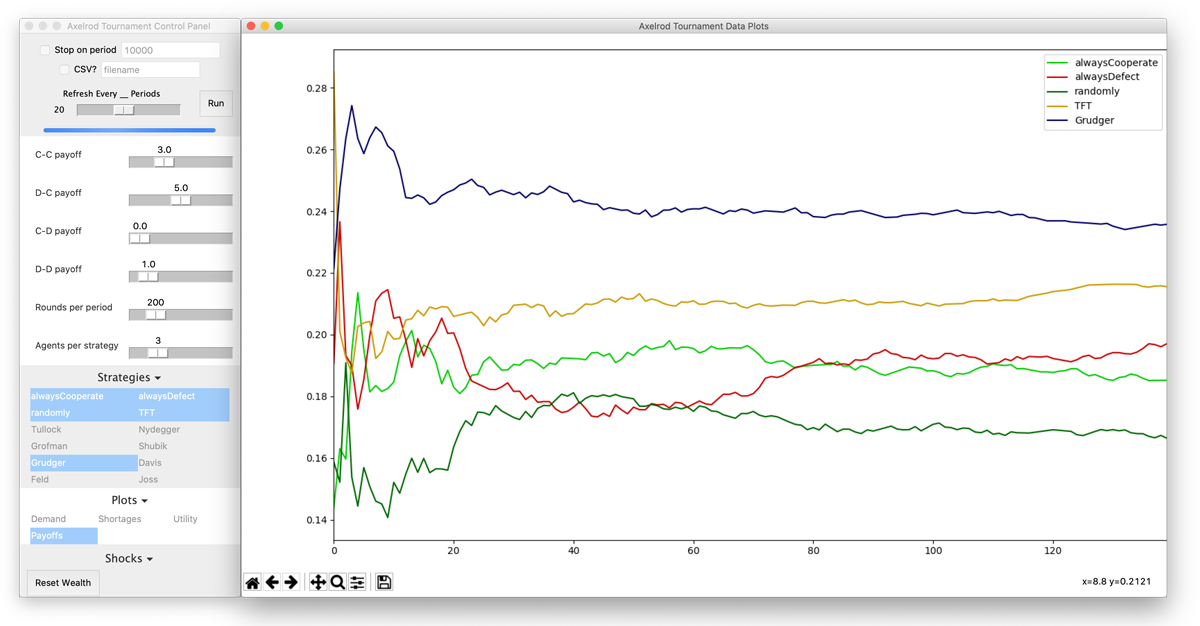
Task: Select the Tullock strategy
Action: [x=47, y=429]
